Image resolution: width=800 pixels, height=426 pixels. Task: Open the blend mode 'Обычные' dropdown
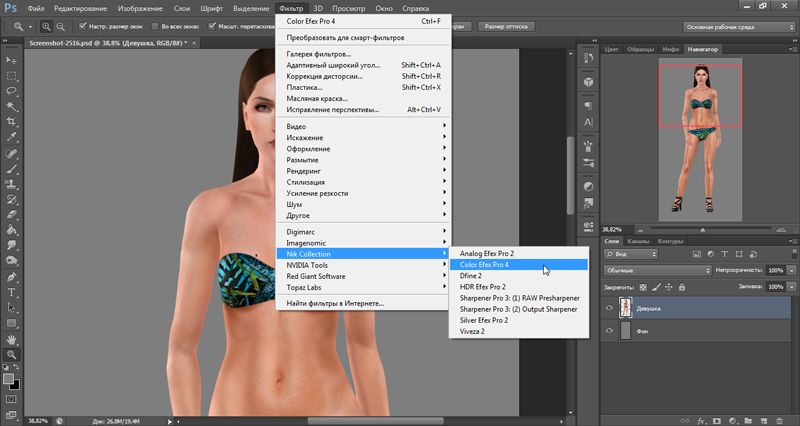[657, 270]
